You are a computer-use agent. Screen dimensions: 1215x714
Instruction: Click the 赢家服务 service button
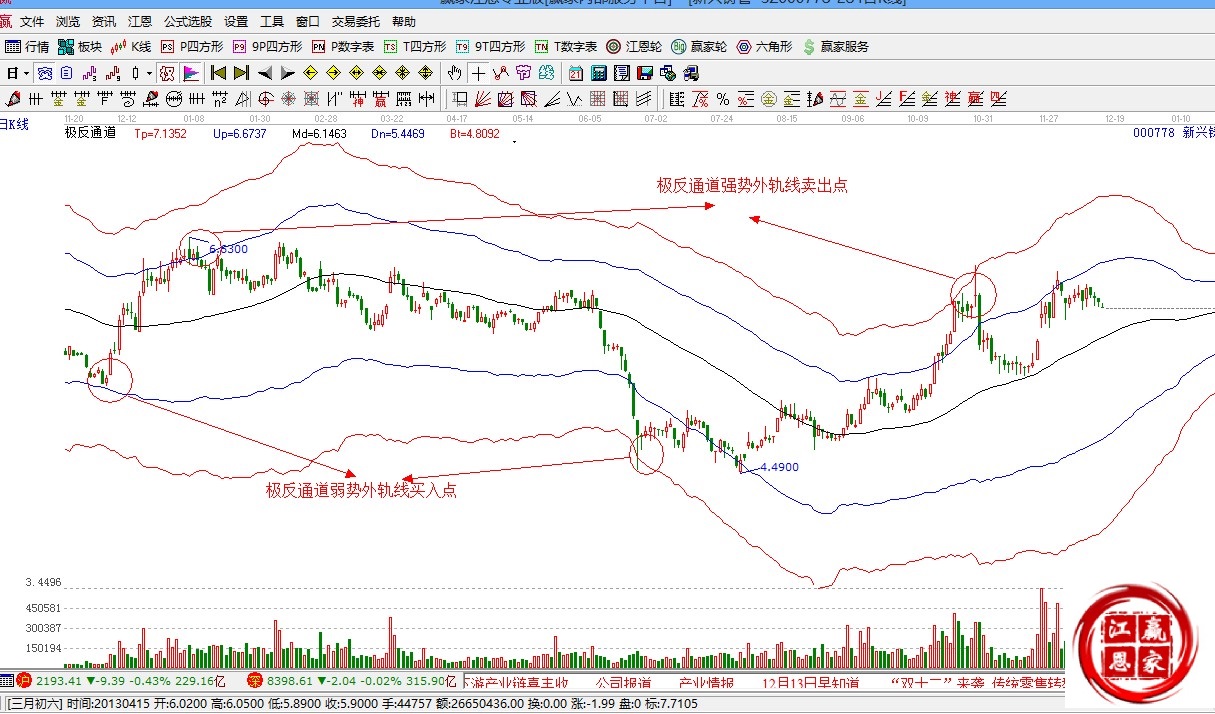coord(836,46)
